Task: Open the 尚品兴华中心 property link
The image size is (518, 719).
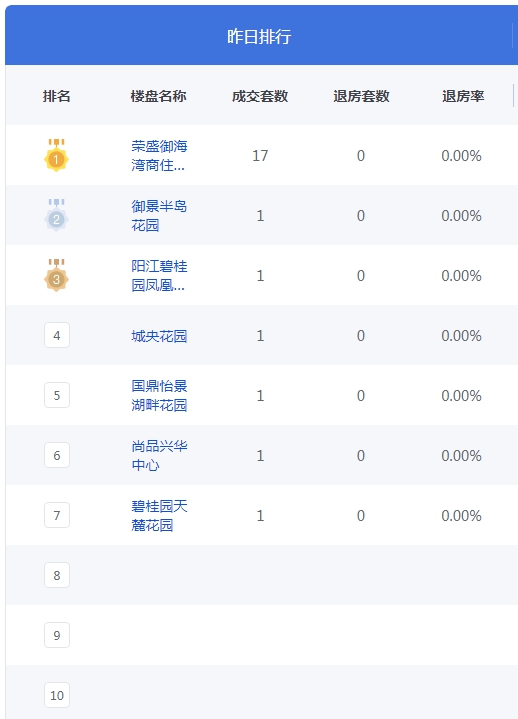Action: click(159, 455)
